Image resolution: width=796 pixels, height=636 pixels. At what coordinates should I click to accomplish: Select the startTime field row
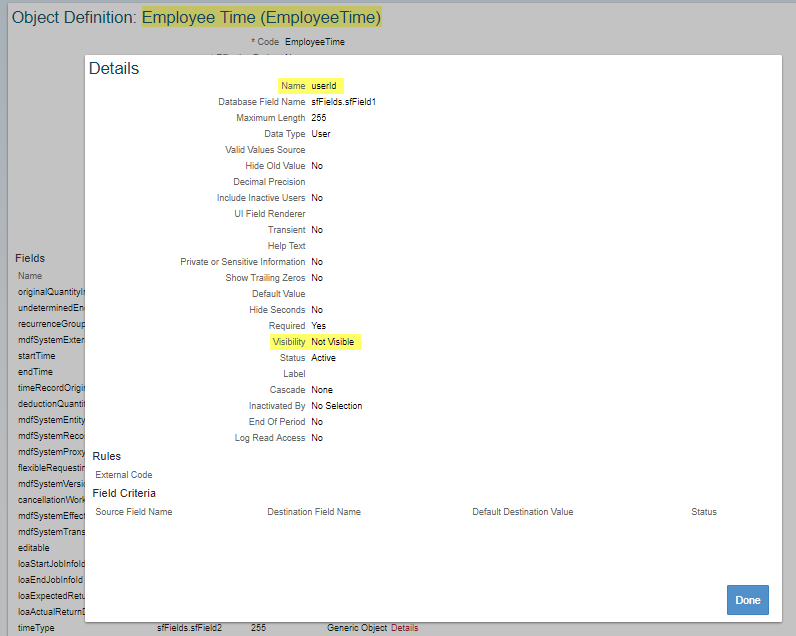click(37, 356)
